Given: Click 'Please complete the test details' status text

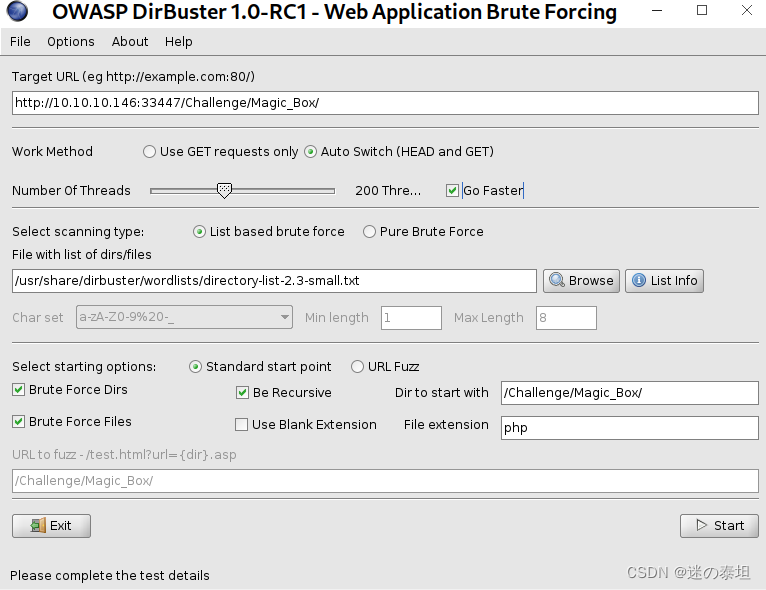Looking at the screenshot, I should 110,575.
